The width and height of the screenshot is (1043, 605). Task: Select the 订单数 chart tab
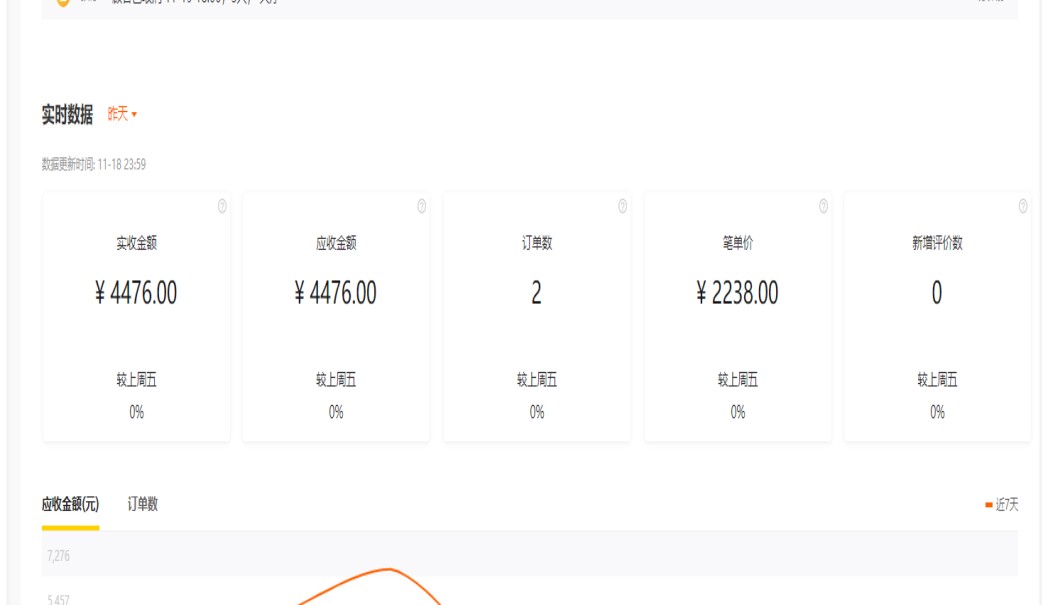143,504
